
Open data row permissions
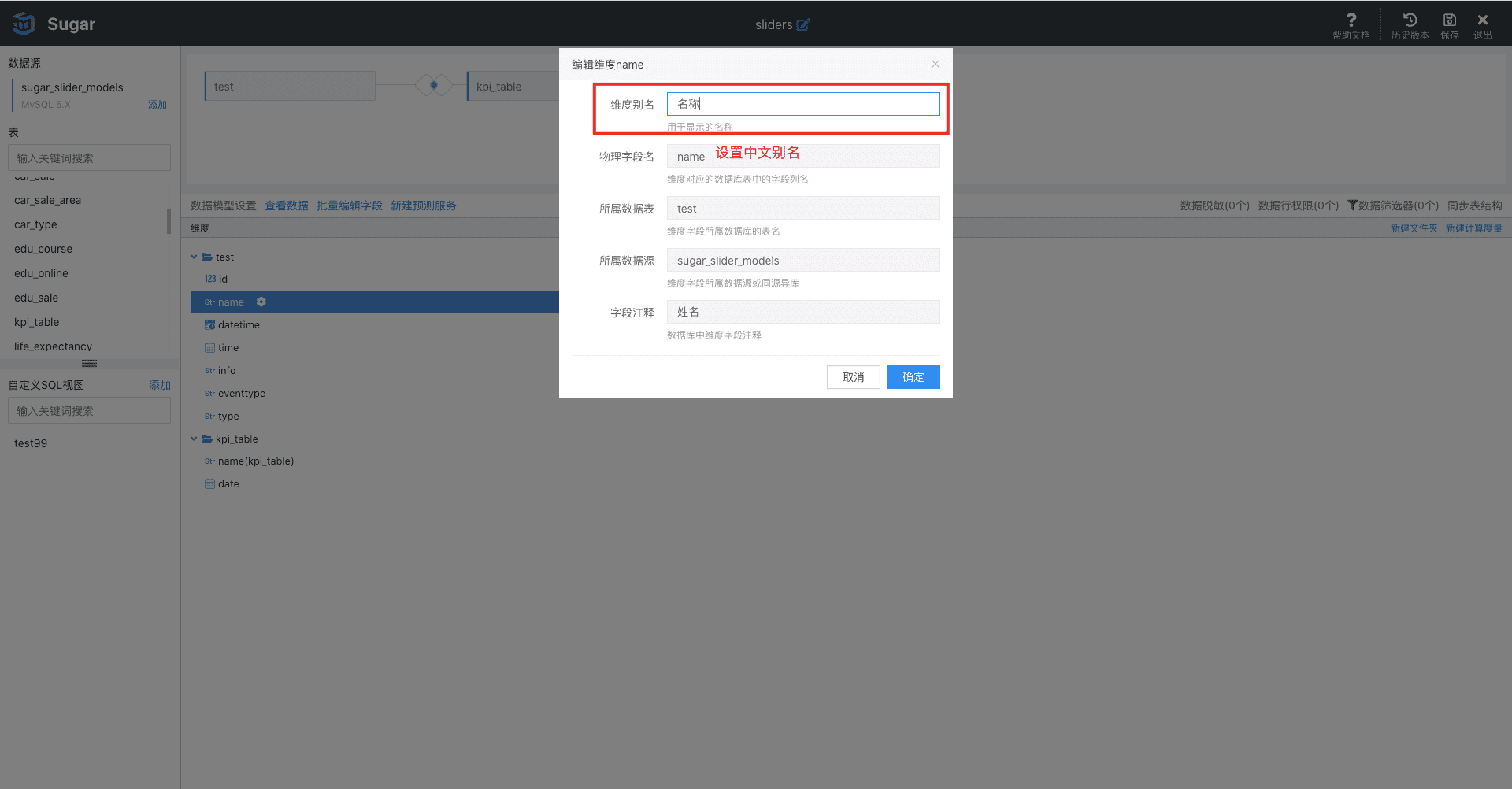[x=1299, y=206]
